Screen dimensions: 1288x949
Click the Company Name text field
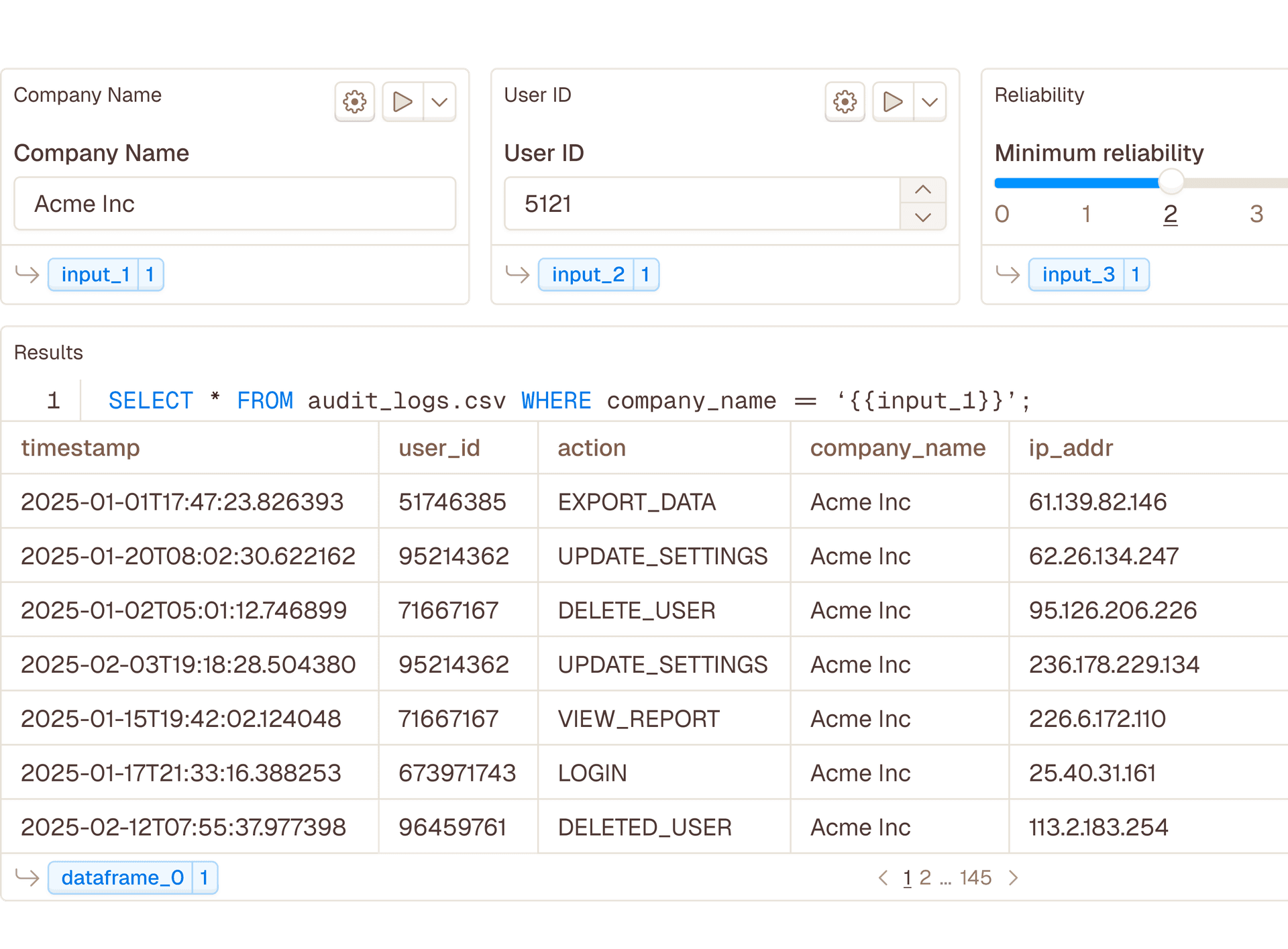pos(235,204)
